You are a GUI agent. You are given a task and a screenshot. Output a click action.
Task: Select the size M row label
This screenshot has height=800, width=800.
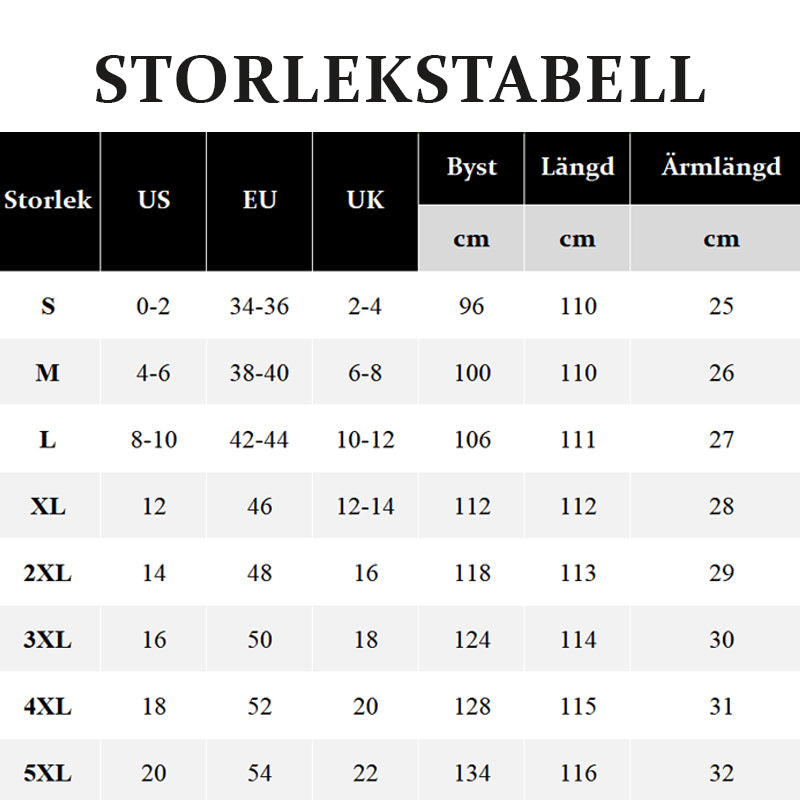(47, 373)
